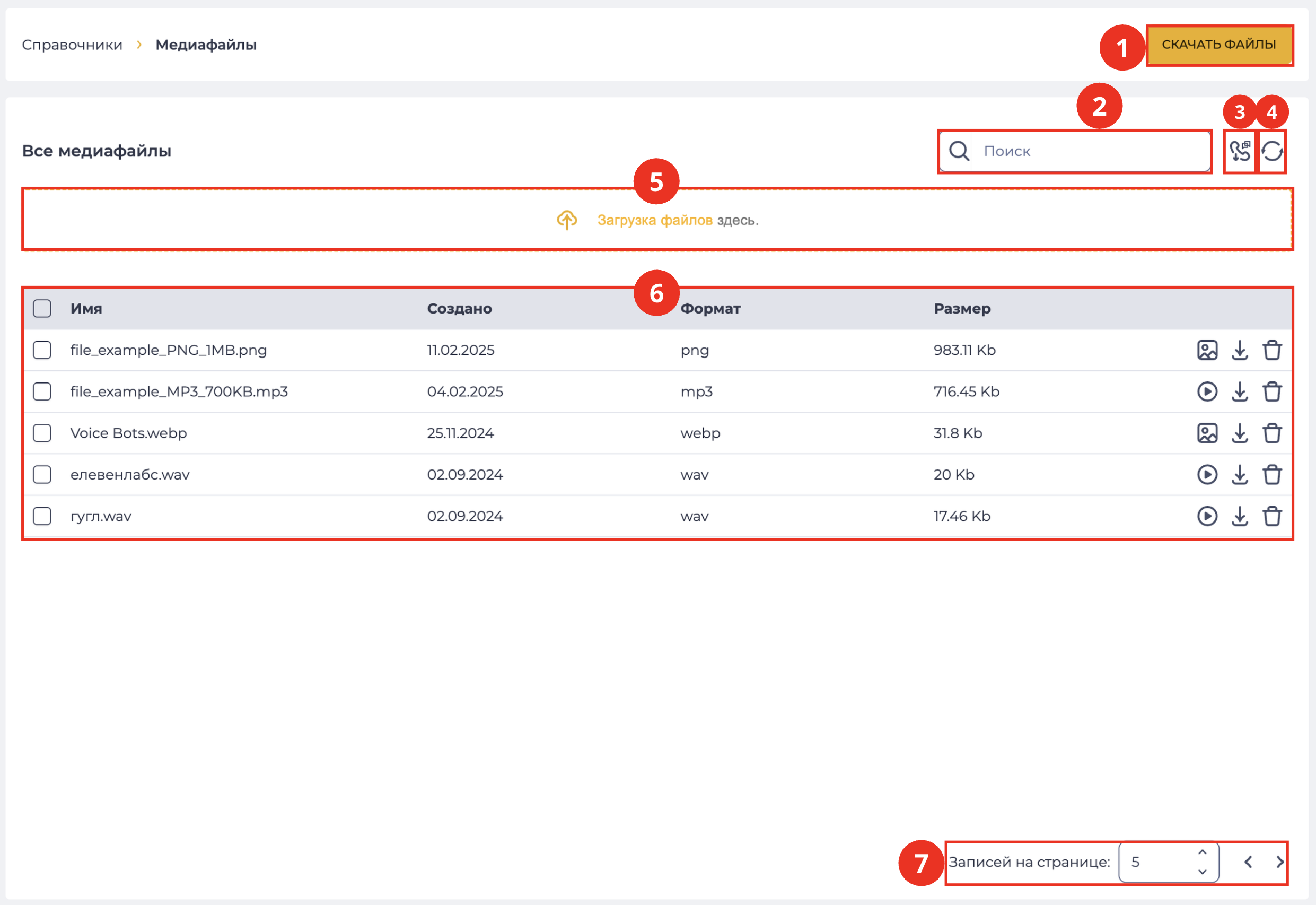This screenshot has width=1316, height=905.
Task: Click the Медиафайлы breadcrumb item
Action: [206, 45]
